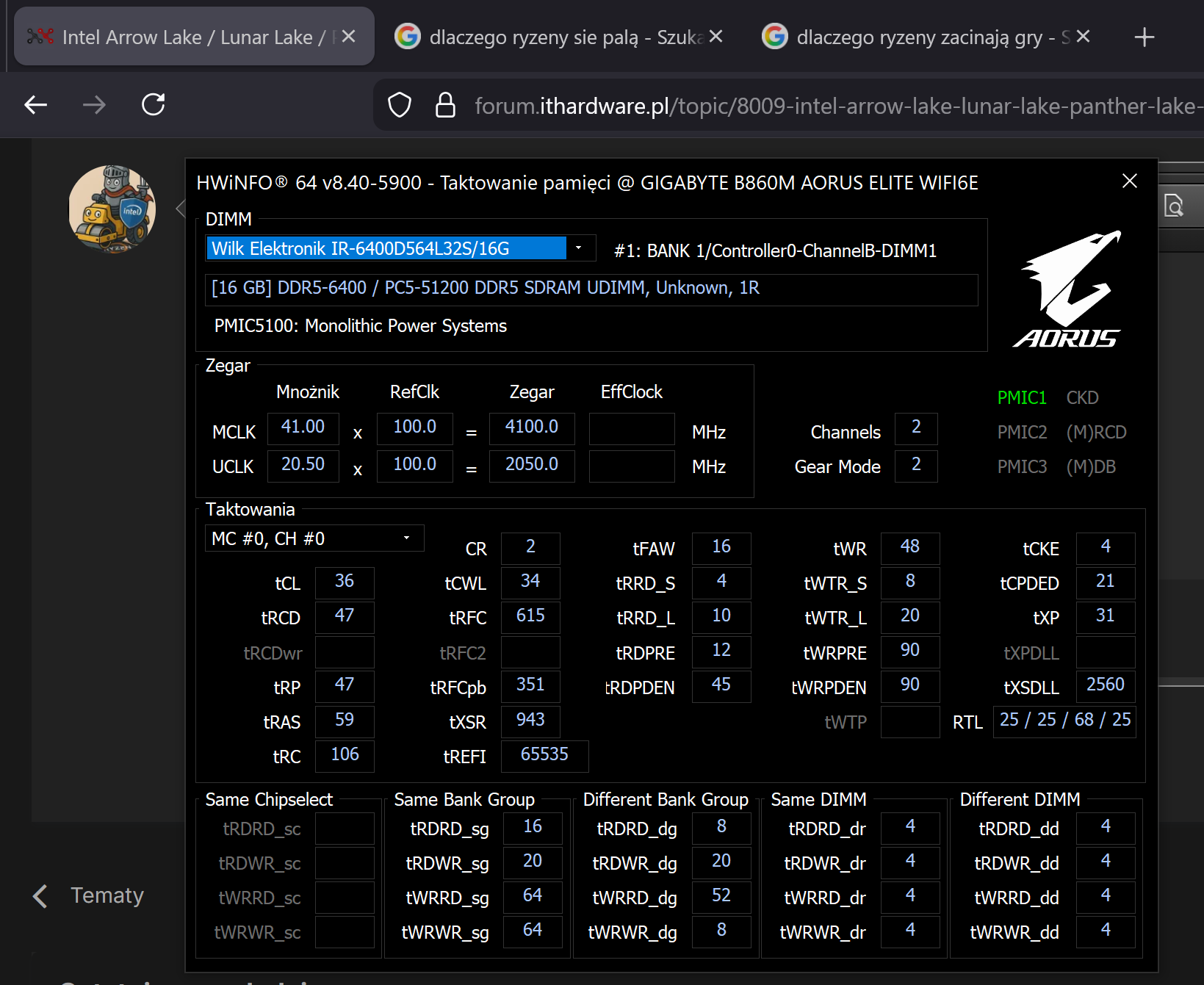Click the browser back arrow button
The height and width of the screenshot is (985, 1204).
35,105
